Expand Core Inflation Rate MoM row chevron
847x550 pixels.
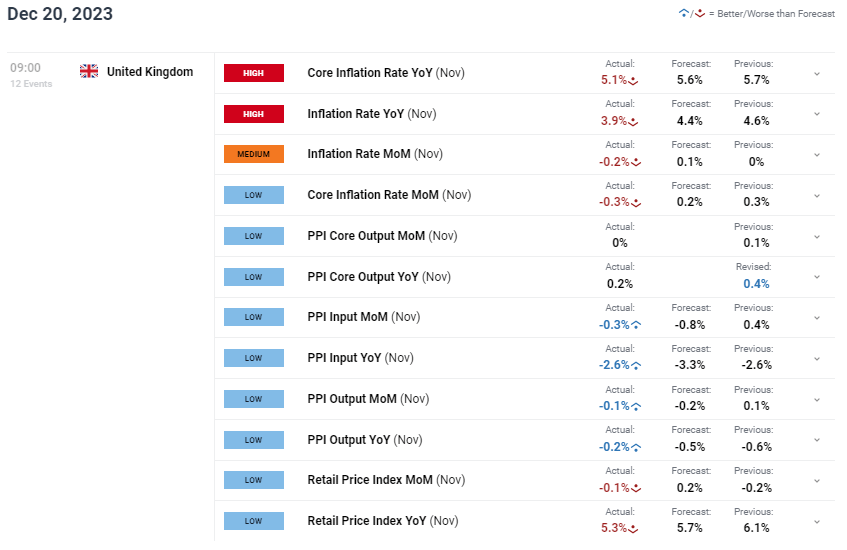pos(817,196)
